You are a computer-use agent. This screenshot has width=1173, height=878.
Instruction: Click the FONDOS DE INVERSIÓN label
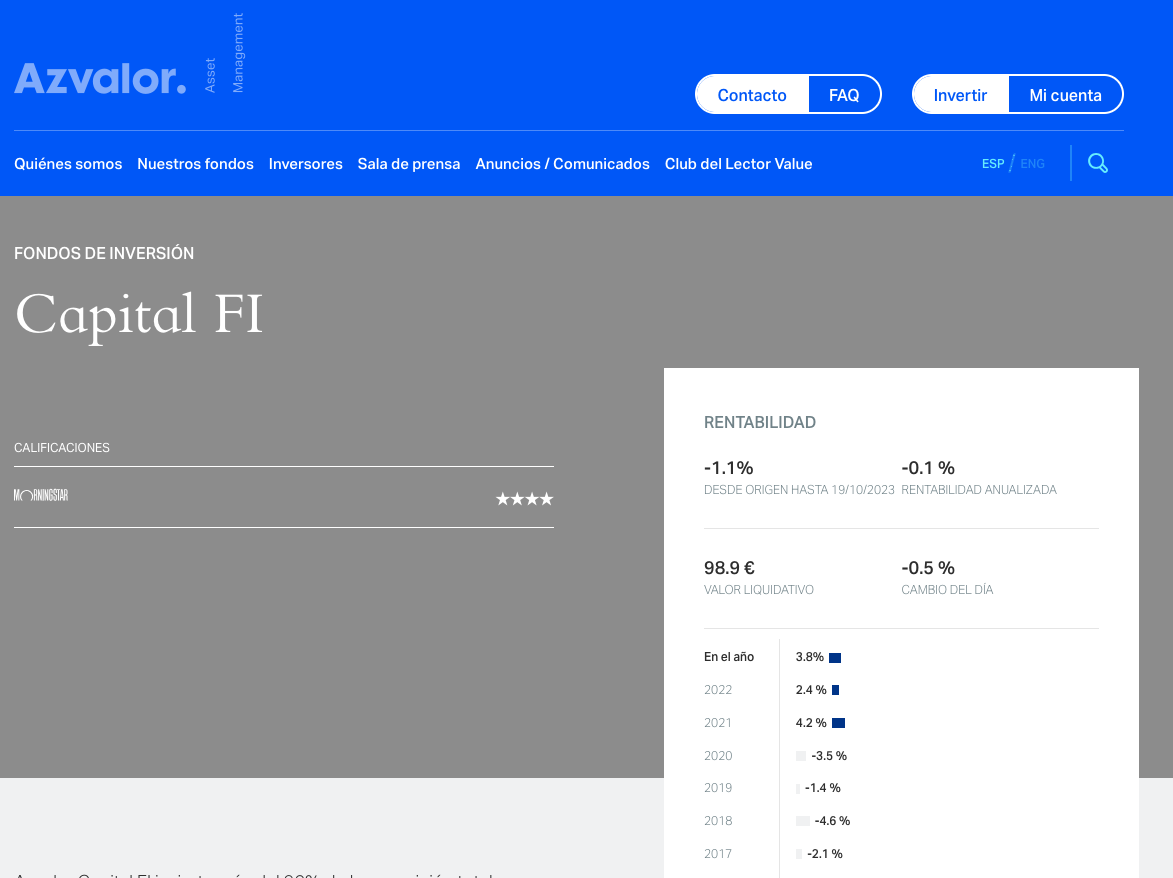point(104,254)
